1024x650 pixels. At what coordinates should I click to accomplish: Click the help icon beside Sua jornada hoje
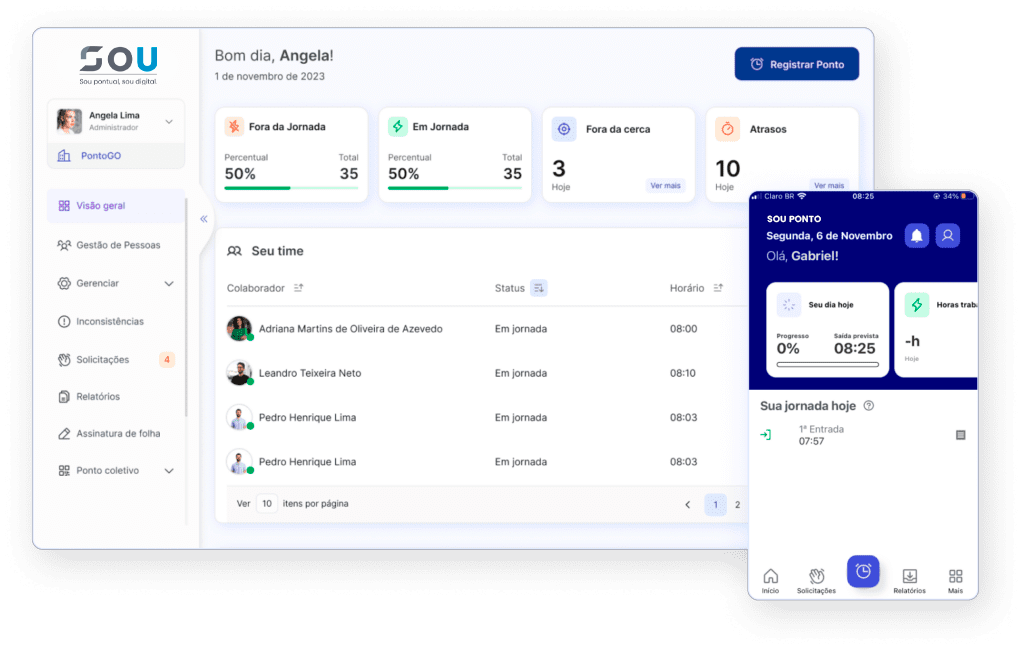[869, 406]
